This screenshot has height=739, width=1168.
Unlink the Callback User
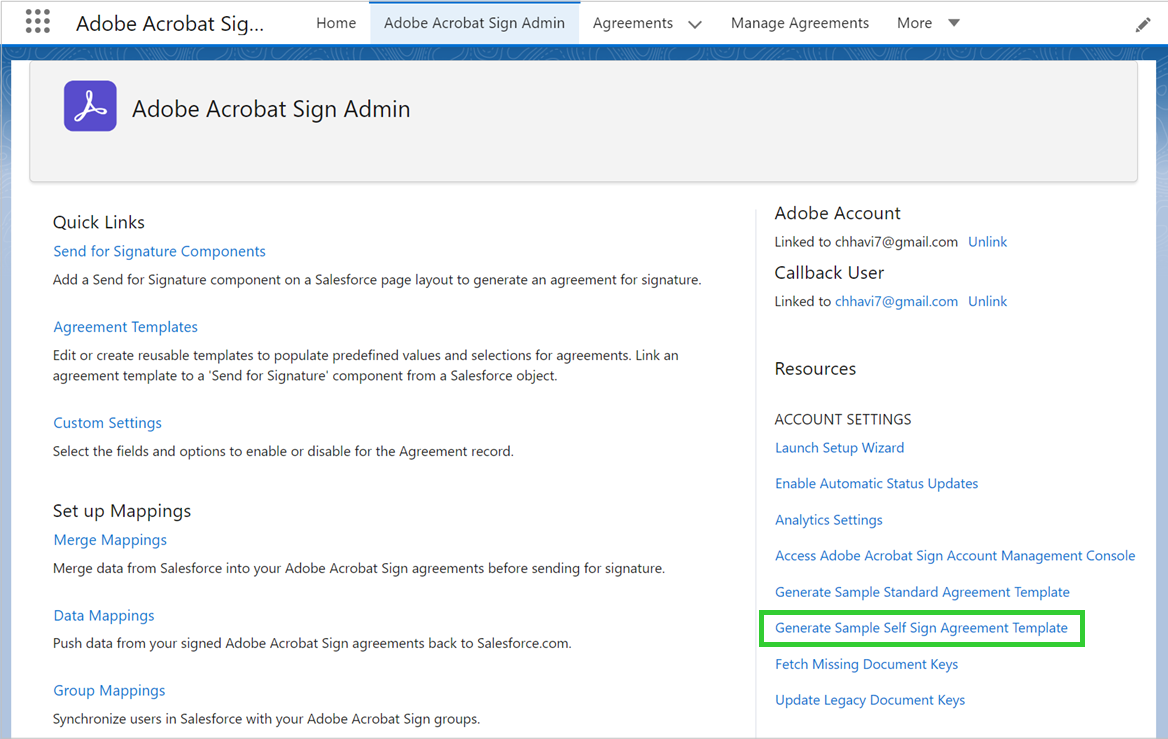tap(987, 301)
